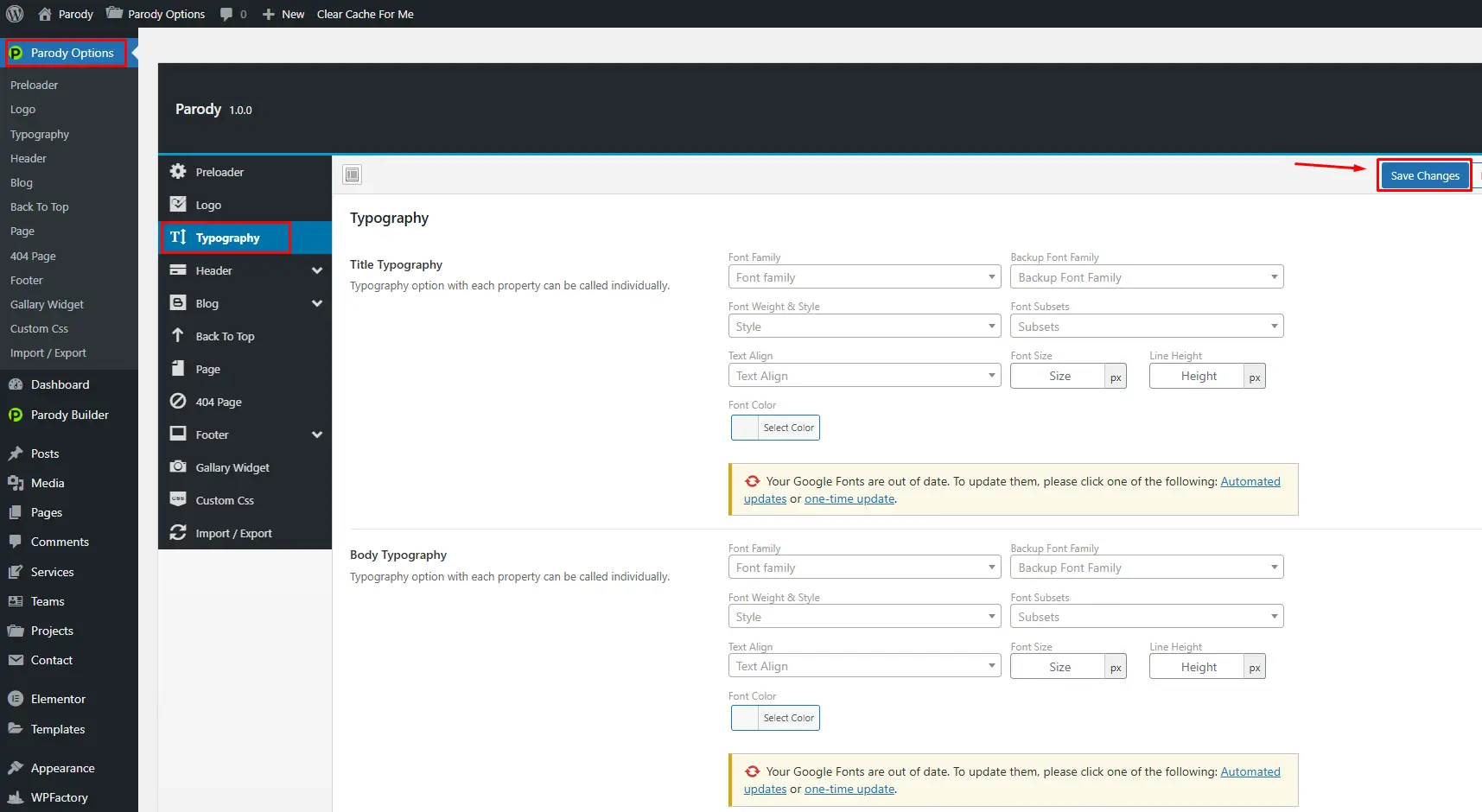Click the Header icon in options panel
The width and height of the screenshot is (1482, 812).
[x=178, y=270]
